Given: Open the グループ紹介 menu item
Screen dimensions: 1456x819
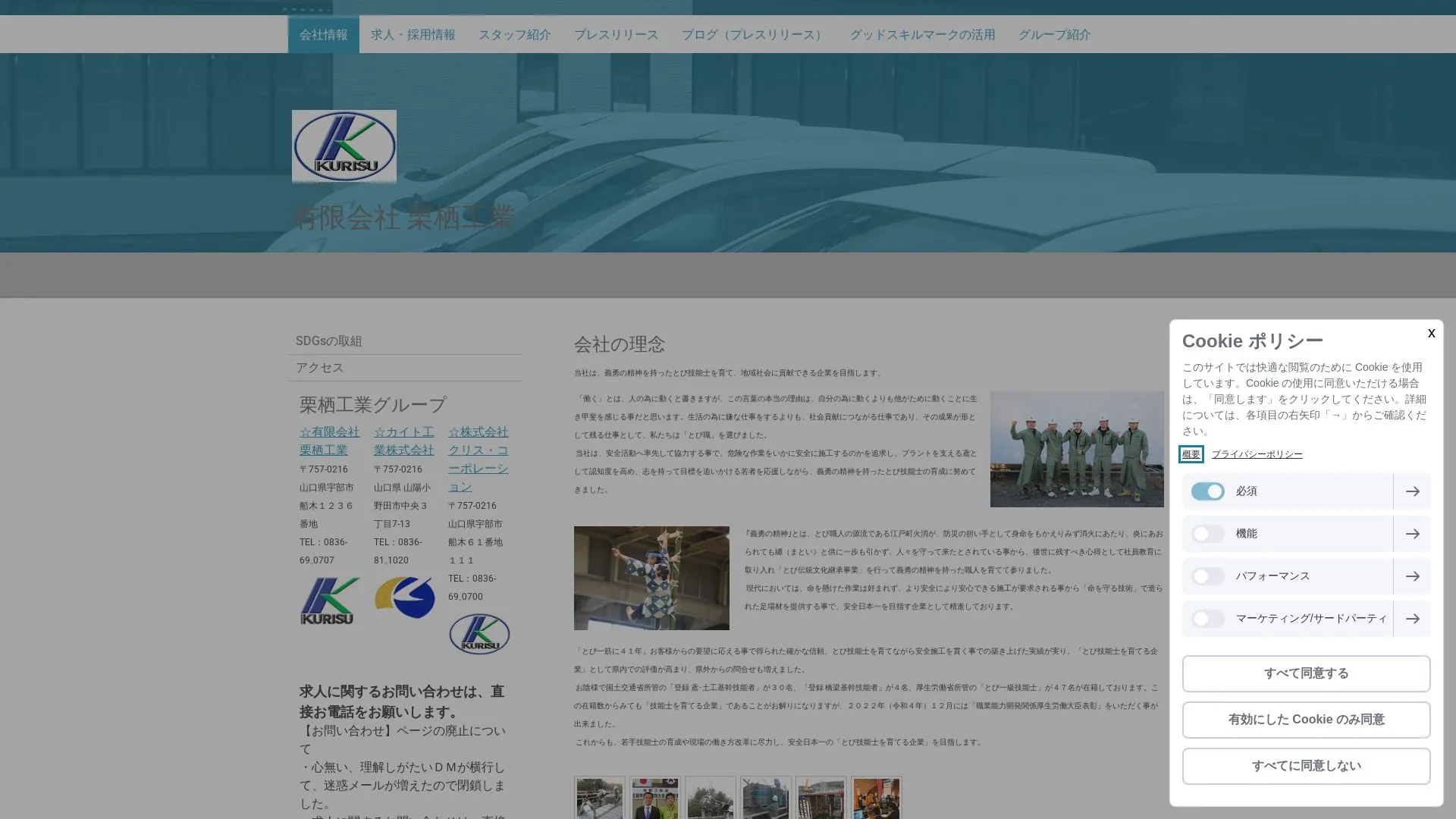Looking at the screenshot, I should [1054, 34].
